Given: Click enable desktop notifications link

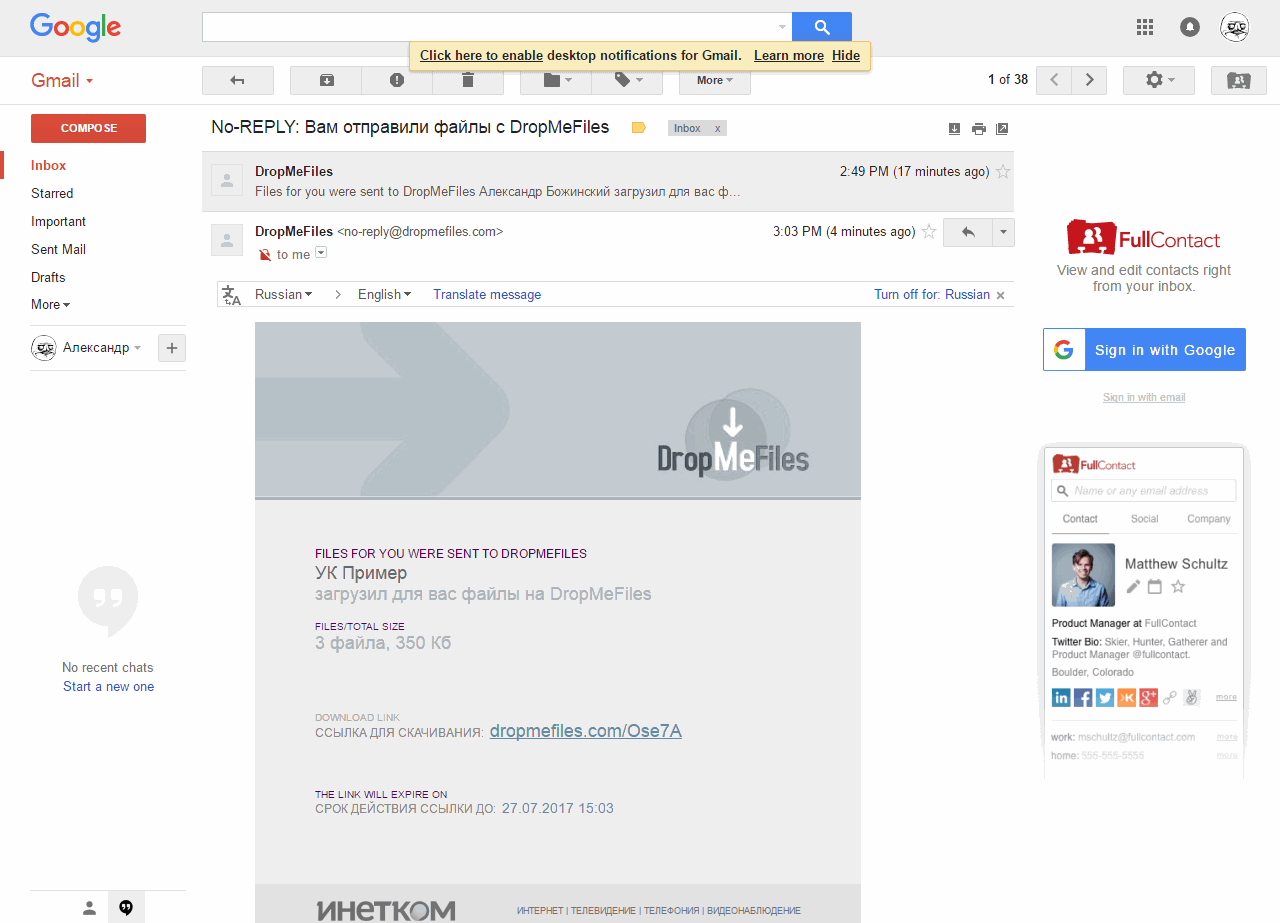Looking at the screenshot, I should [481, 55].
